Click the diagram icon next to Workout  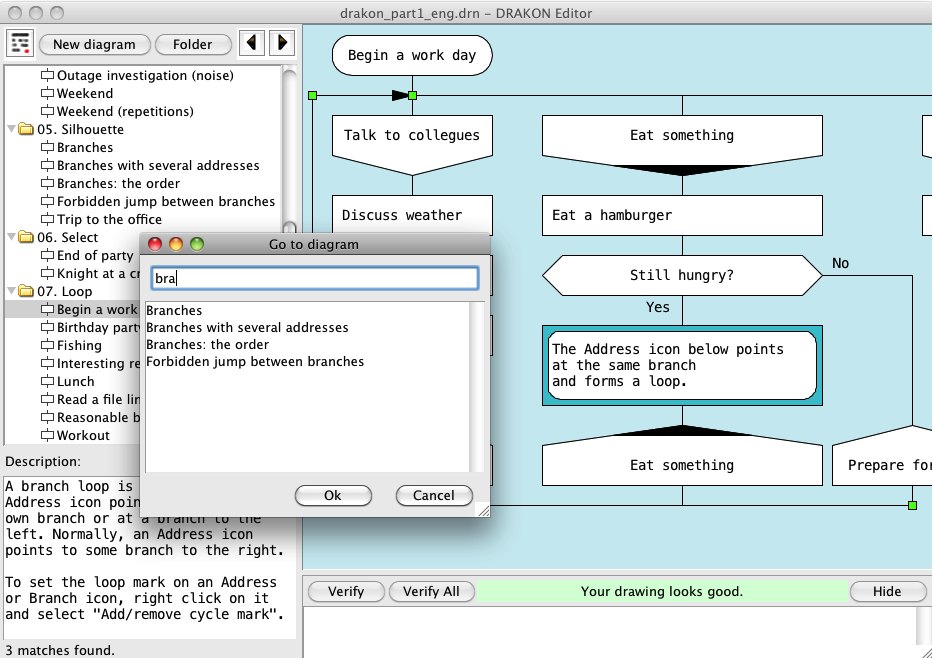pyautogui.click(x=47, y=436)
